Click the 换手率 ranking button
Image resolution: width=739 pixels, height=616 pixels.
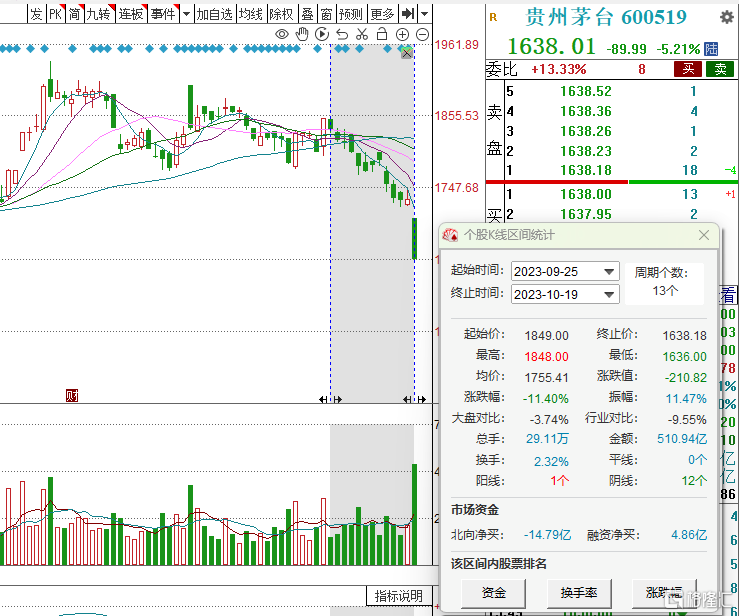[579, 593]
